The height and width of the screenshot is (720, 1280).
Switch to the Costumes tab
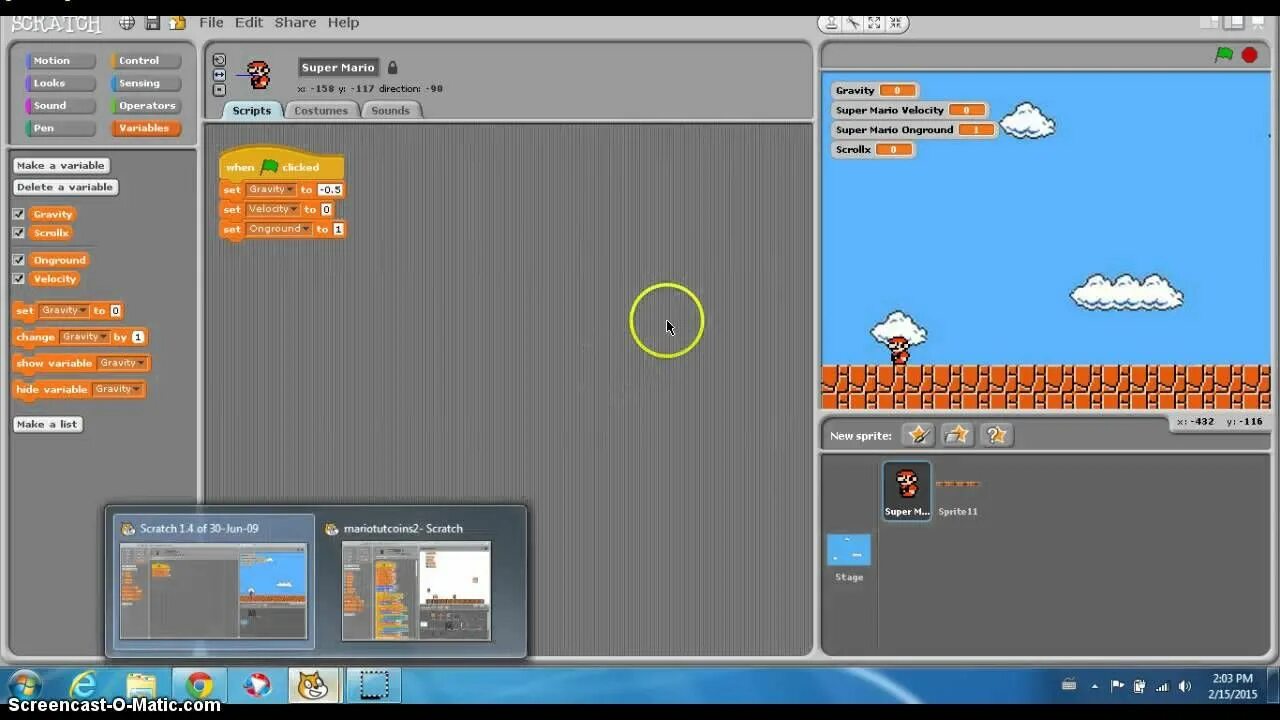[321, 111]
